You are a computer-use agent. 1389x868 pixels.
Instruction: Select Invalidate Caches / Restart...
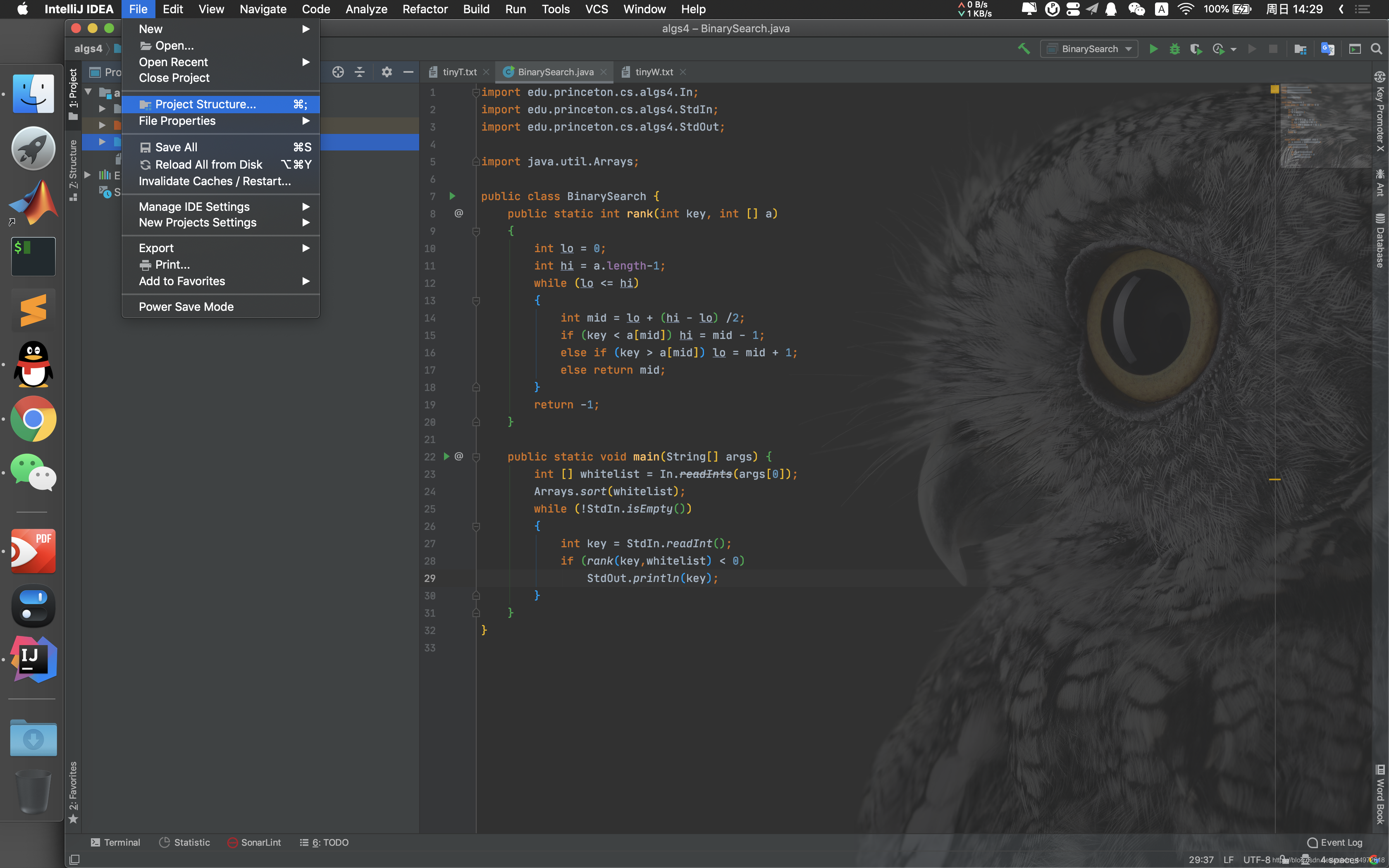220,181
